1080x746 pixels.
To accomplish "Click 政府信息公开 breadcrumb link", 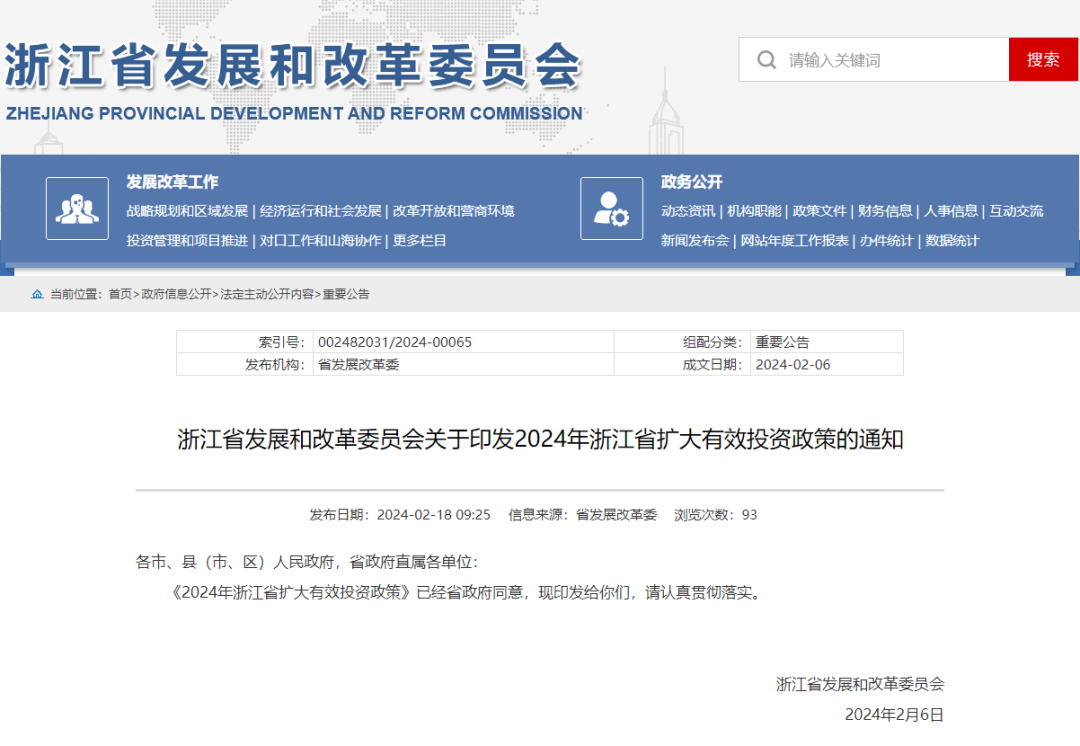I will [176, 294].
